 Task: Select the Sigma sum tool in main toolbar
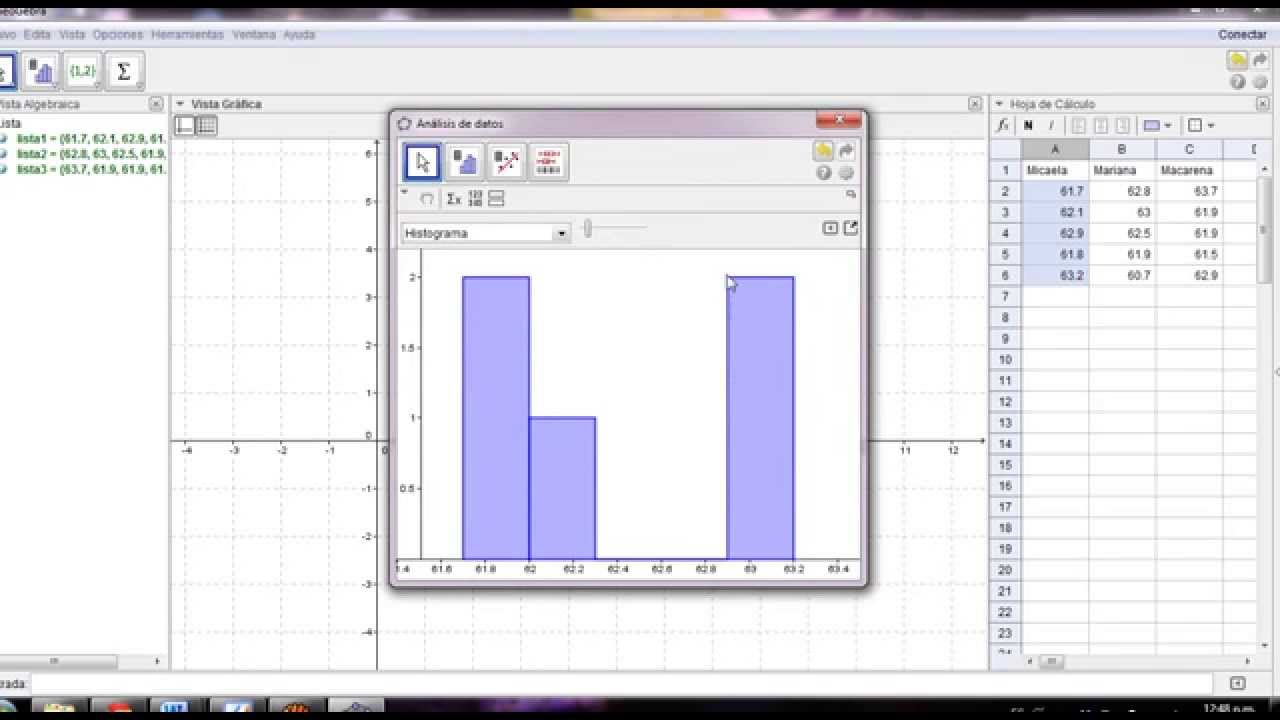tap(124, 71)
